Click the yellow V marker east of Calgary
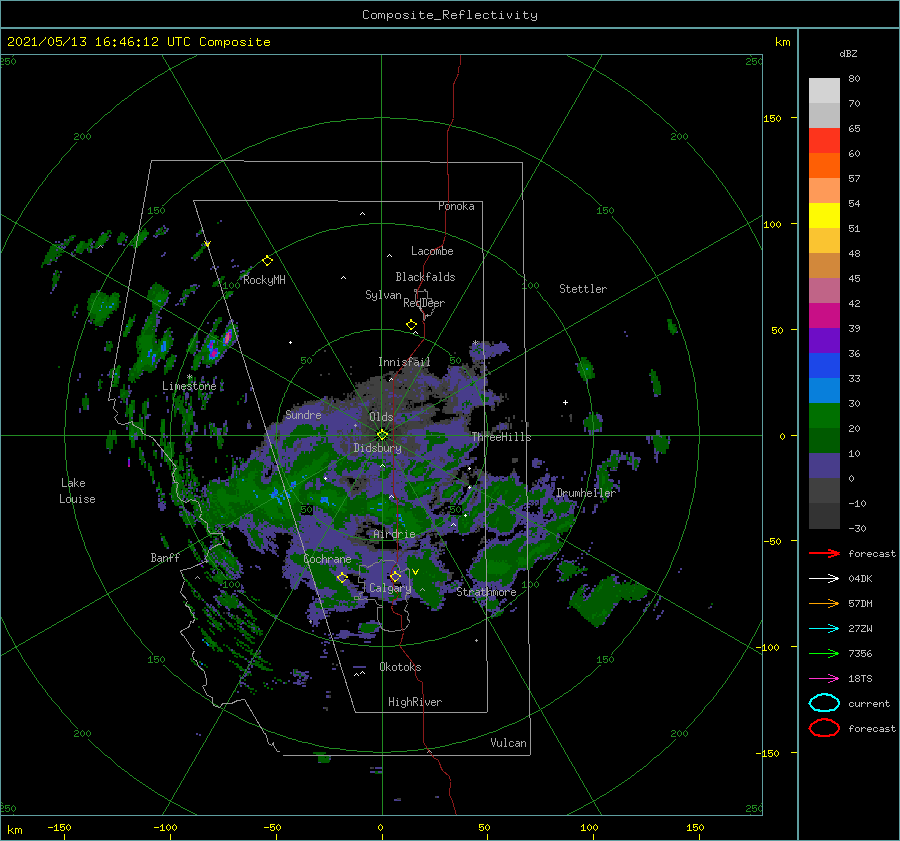 [x=416, y=572]
